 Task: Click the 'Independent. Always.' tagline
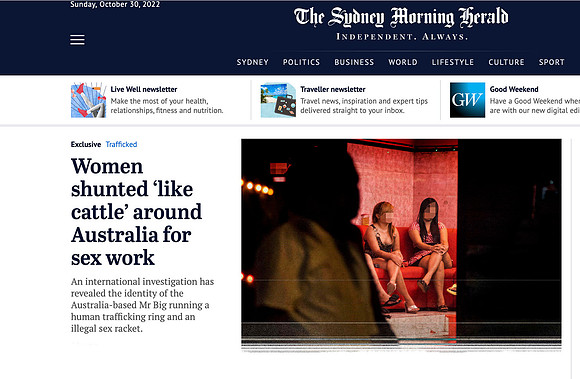(x=402, y=37)
